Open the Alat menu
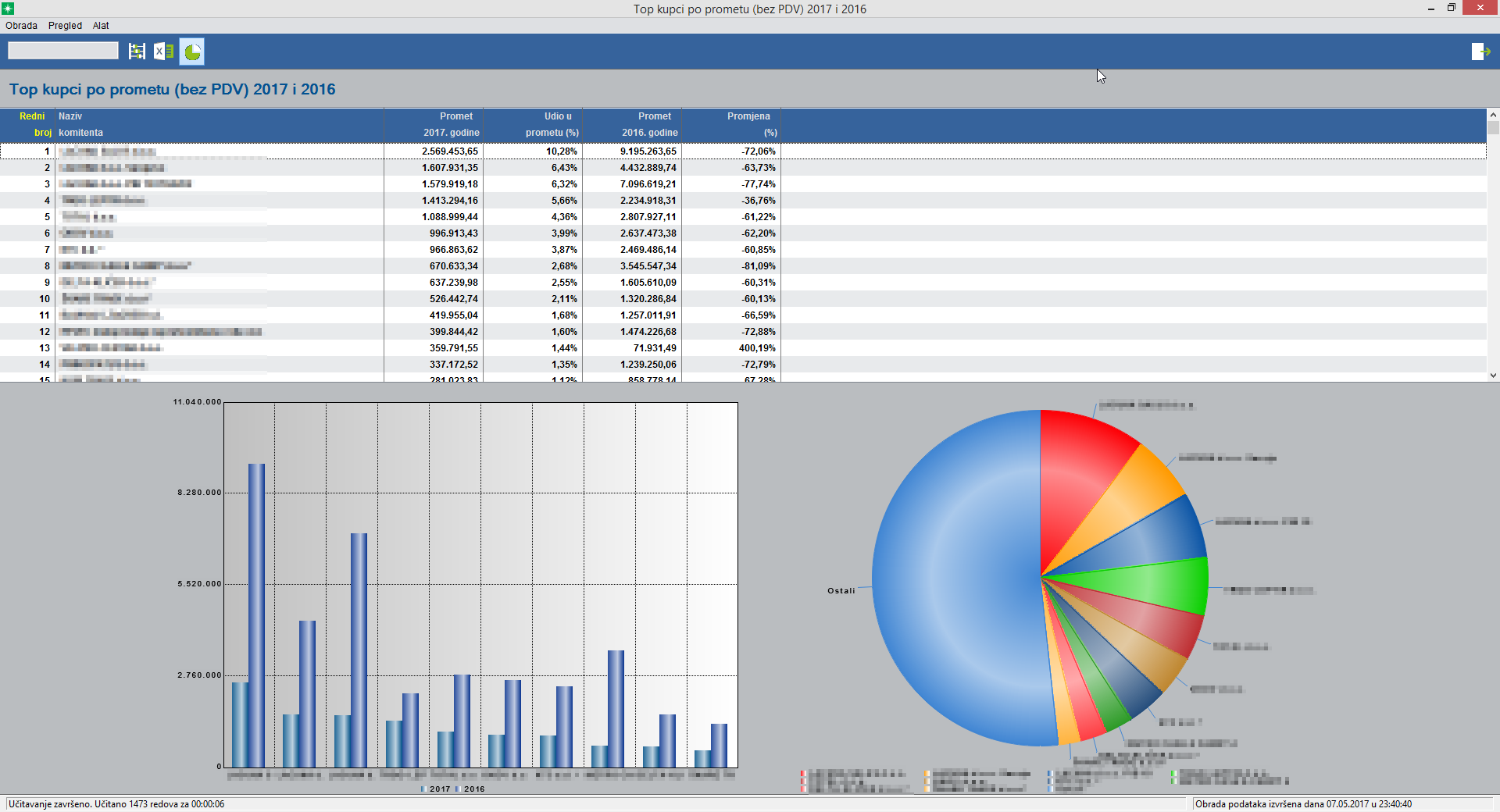1500x812 pixels. (x=101, y=26)
